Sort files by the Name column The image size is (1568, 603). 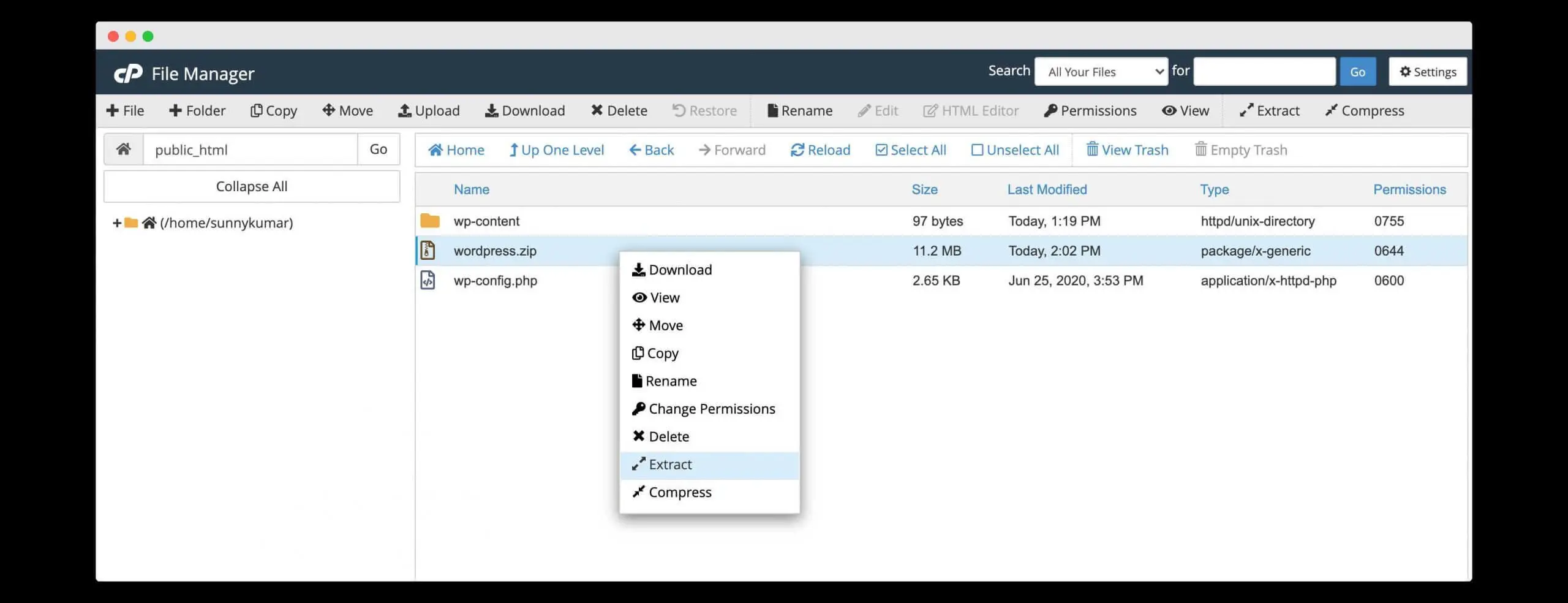click(x=471, y=189)
